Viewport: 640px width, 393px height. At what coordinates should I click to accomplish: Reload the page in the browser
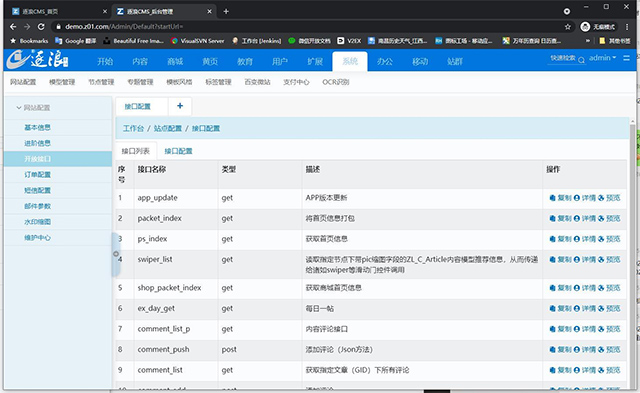point(41,27)
